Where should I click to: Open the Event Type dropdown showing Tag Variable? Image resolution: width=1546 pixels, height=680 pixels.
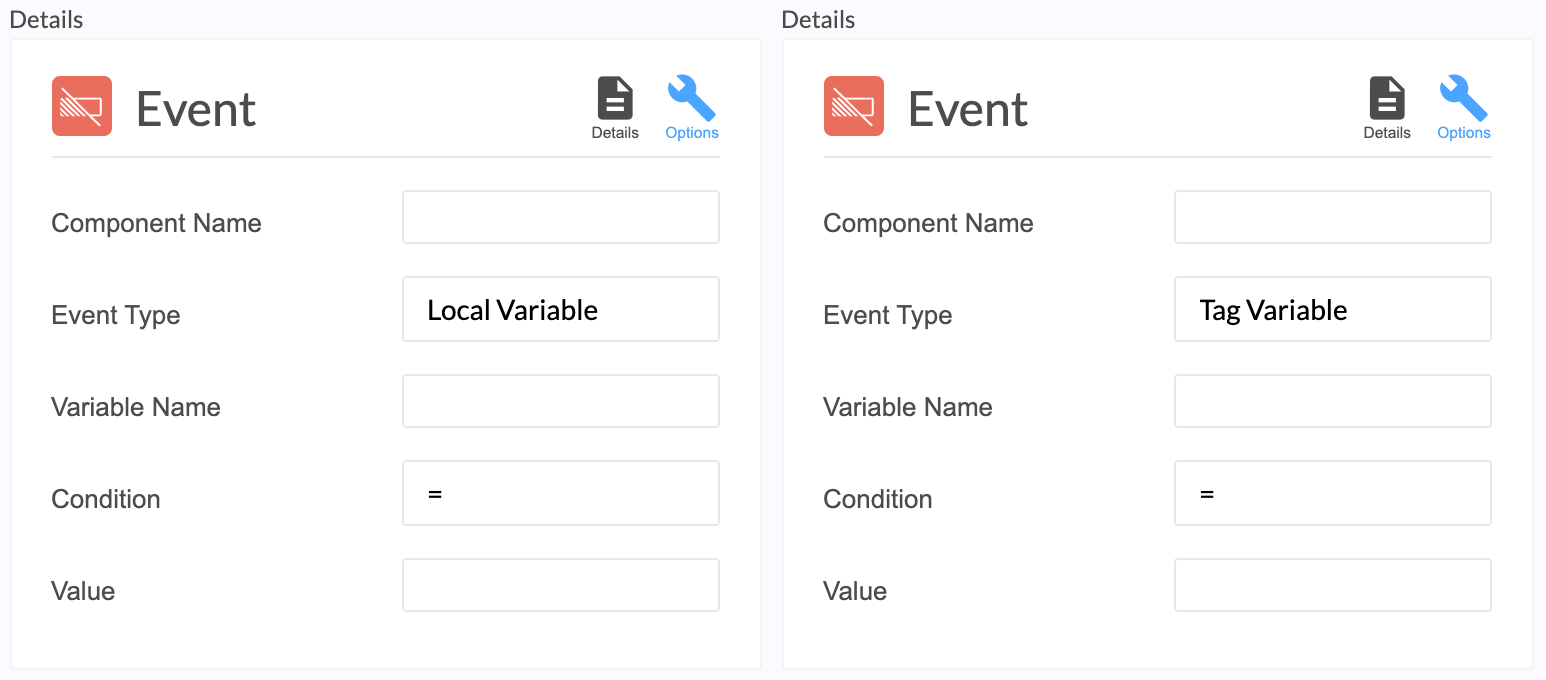pyautogui.click(x=1333, y=309)
